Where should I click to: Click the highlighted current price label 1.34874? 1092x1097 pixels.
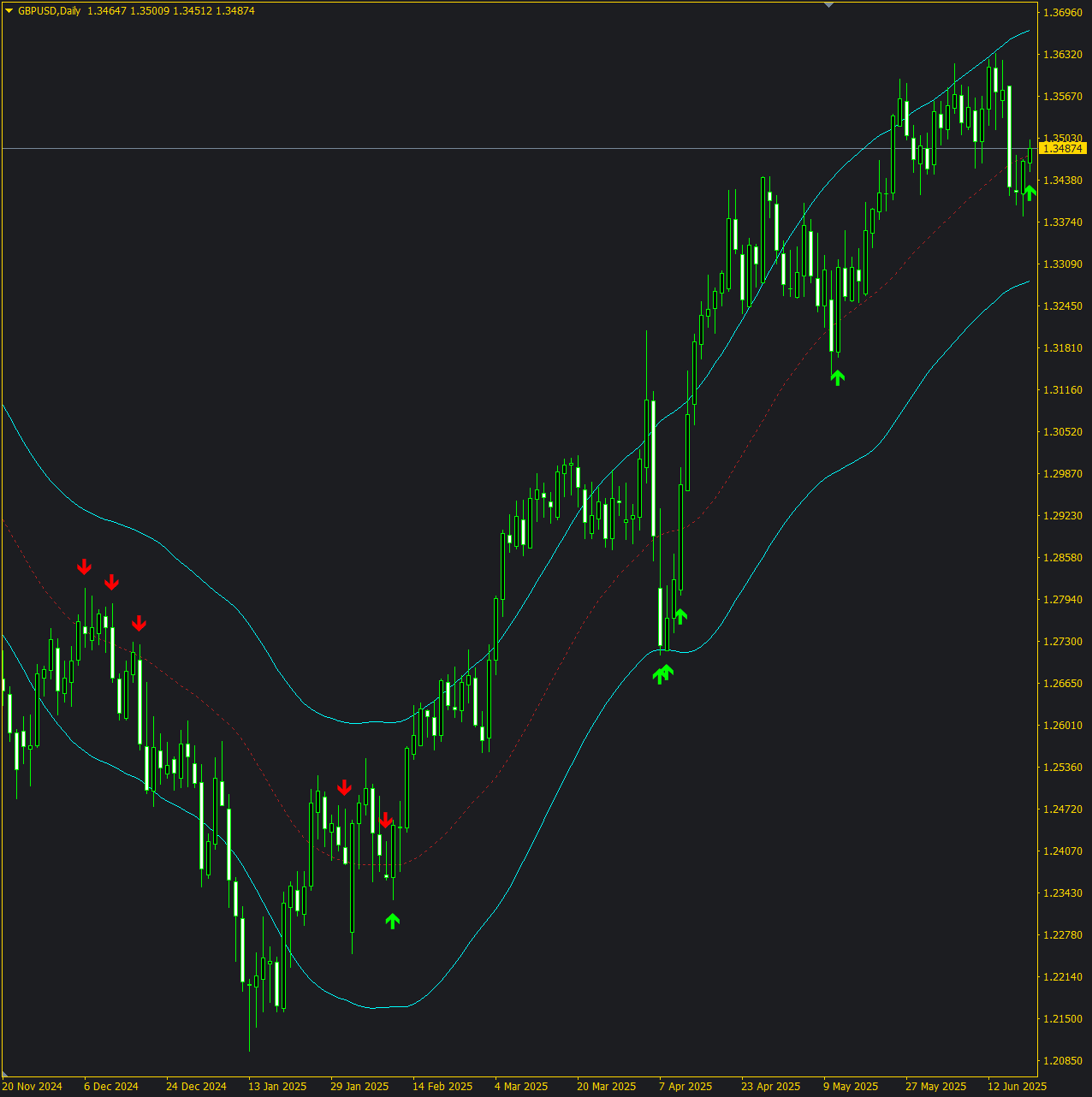[1064, 149]
